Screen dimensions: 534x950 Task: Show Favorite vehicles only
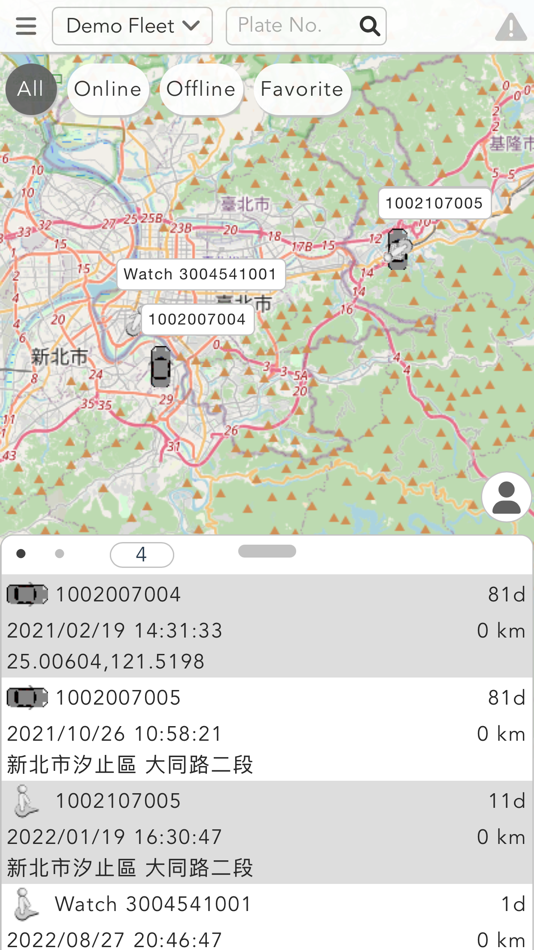coord(302,90)
